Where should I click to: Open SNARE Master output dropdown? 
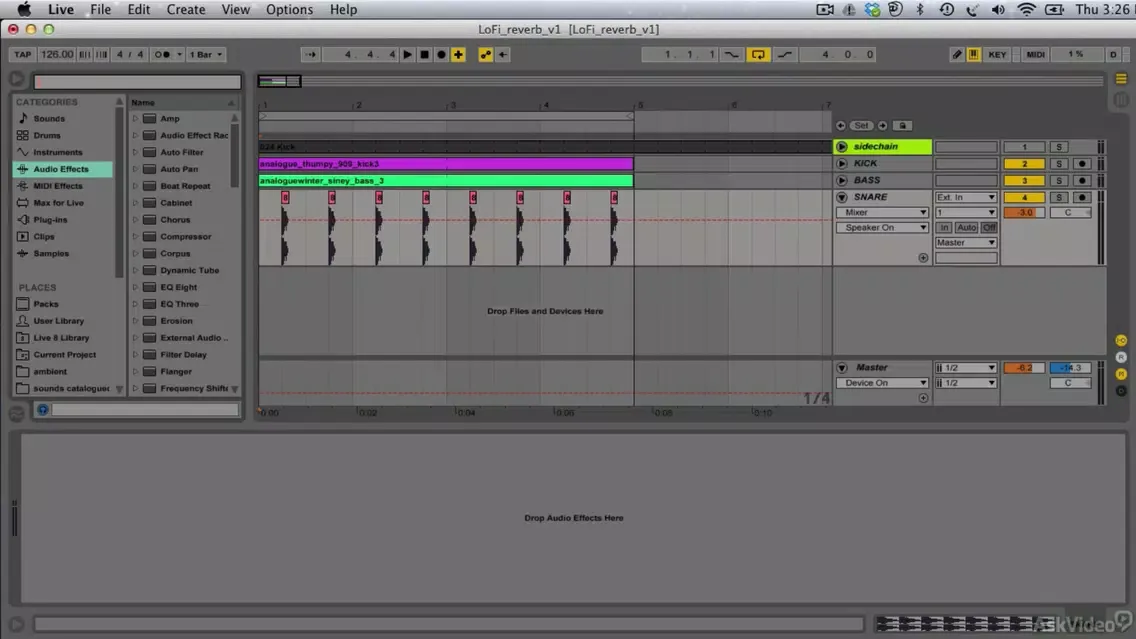[x=966, y=243]
